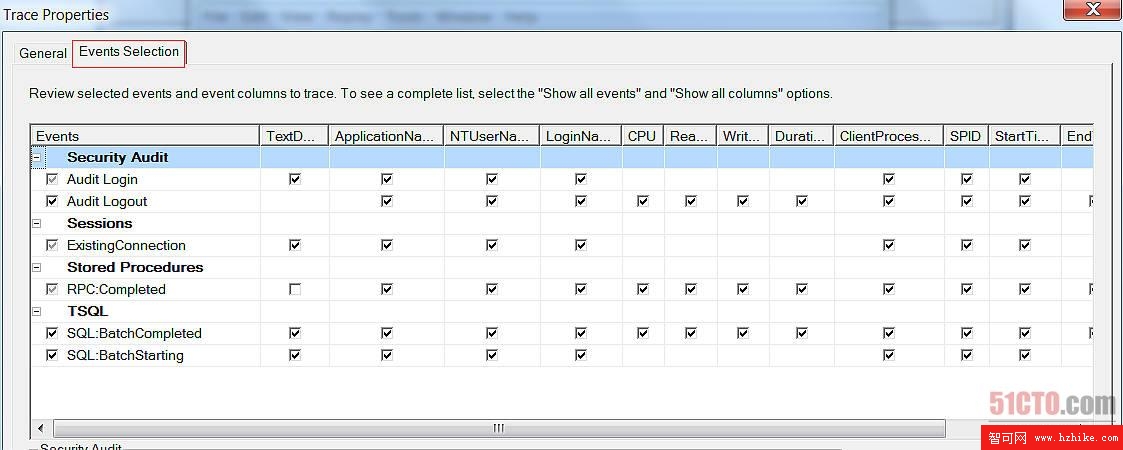Uncheck Writes for SQL:BatchCompleted
The width and height of the screenshot is (1123, 450).
(743, 333)
